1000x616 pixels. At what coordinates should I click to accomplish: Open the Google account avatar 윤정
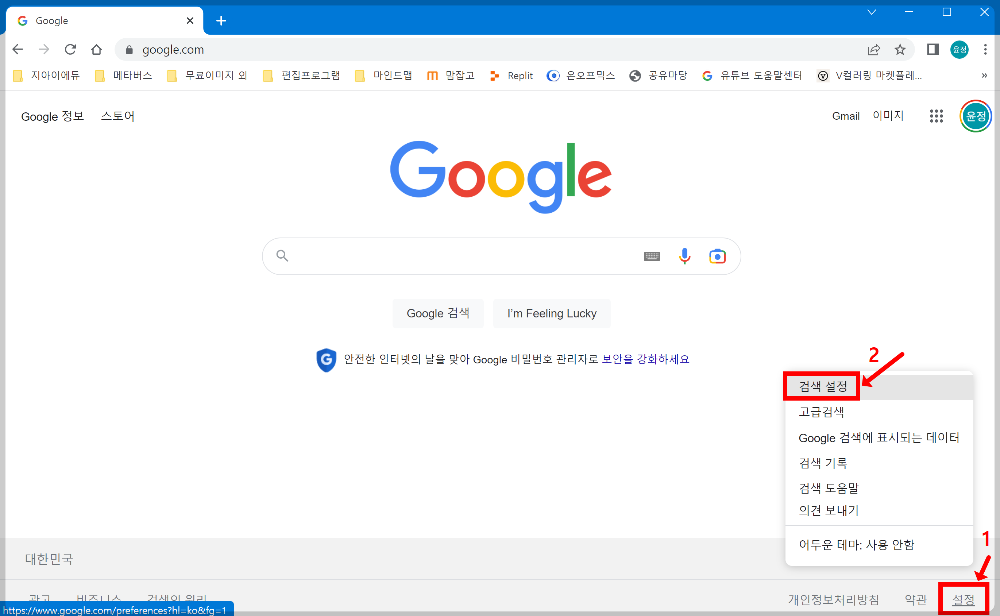976,116
